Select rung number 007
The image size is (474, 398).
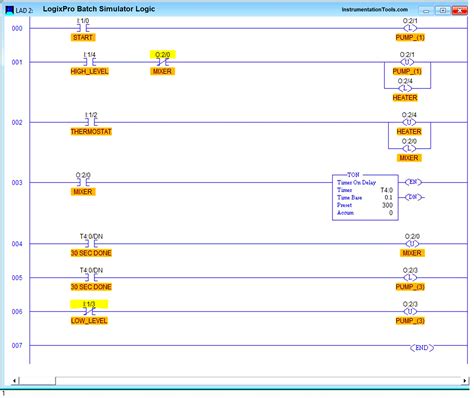17,346
